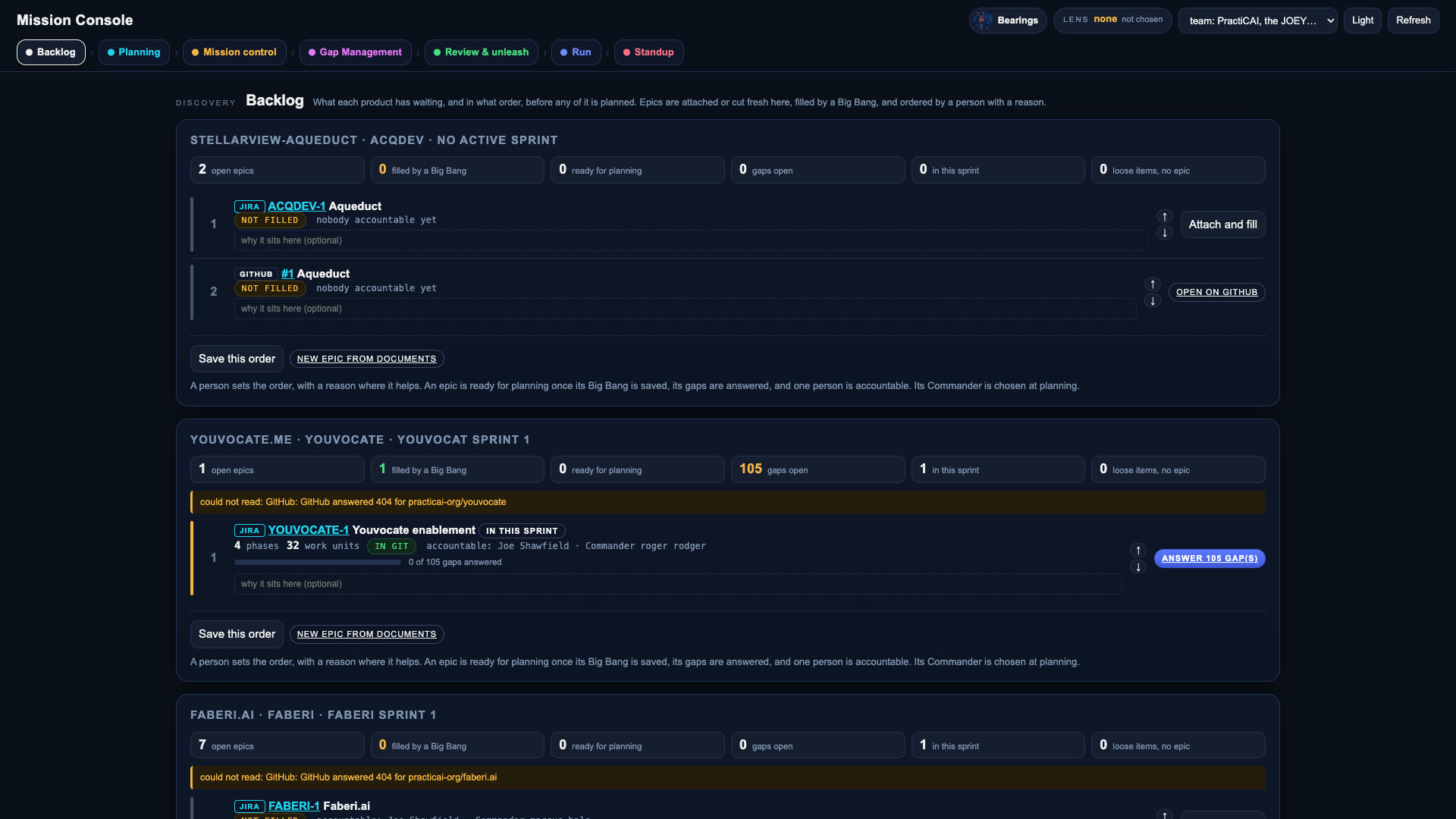Click the IN THIS SPRINT badge
The height and width of the screenshot is (819, 1456).
[522, 531]
